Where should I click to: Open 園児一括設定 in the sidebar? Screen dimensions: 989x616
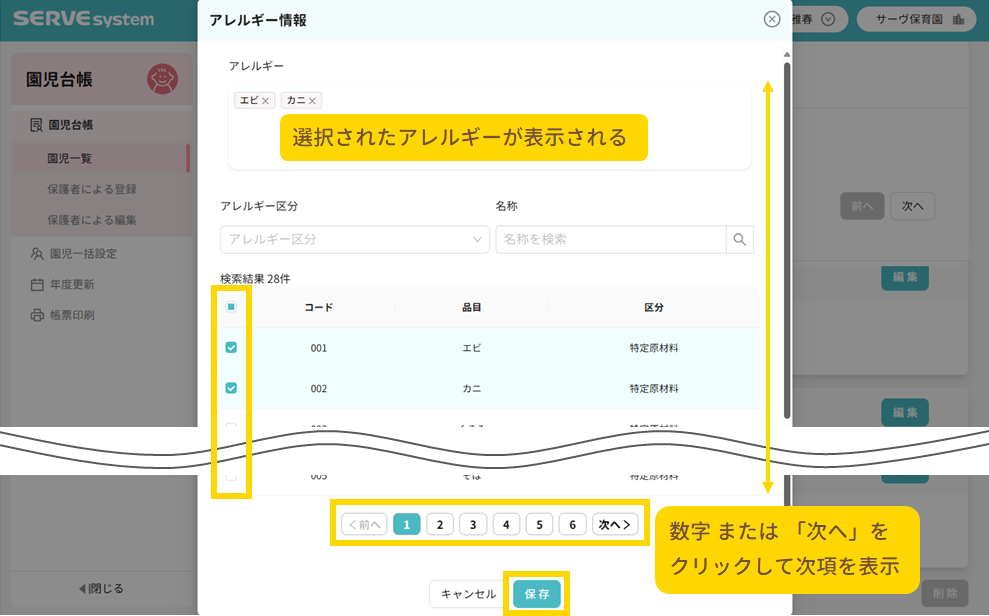(x=83, y=254)
